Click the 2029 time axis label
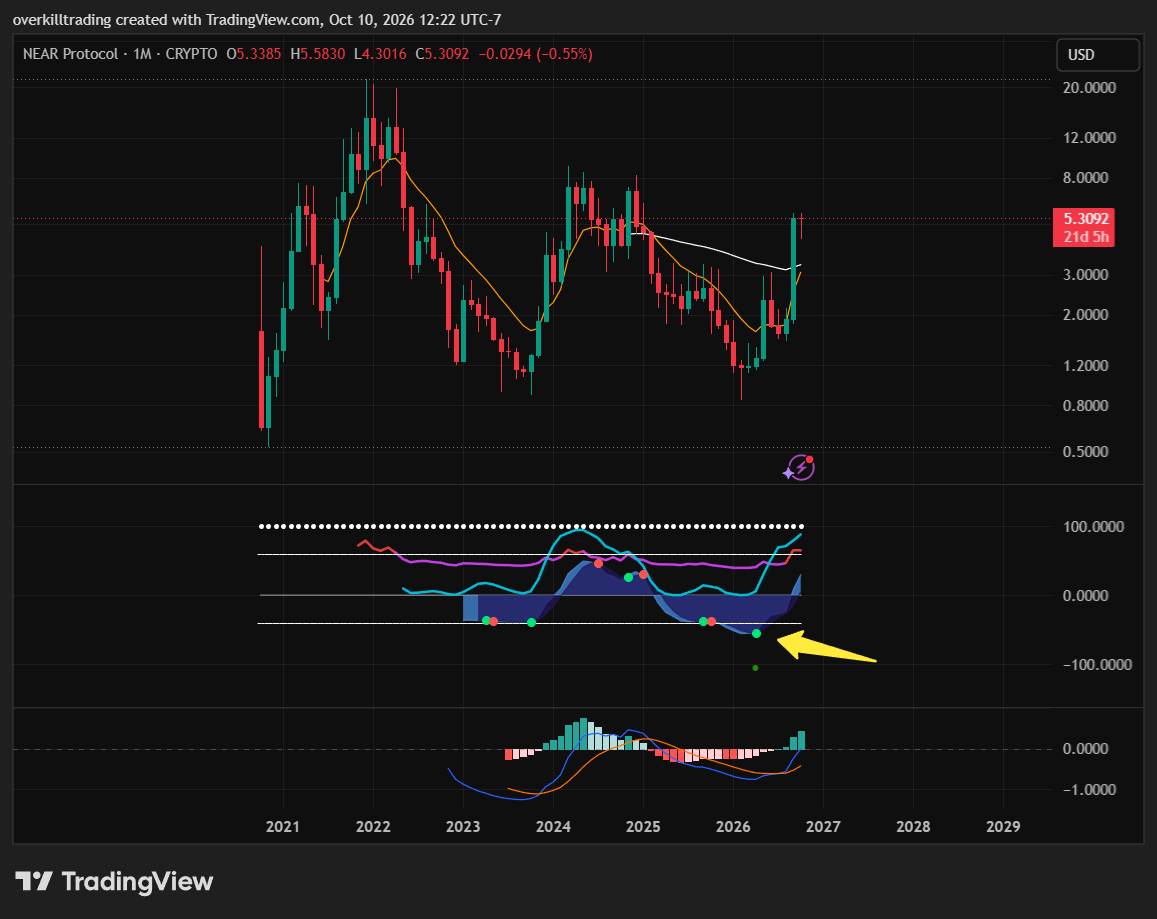Viewport: 1157px width, 919px height. coord(1004,827)
